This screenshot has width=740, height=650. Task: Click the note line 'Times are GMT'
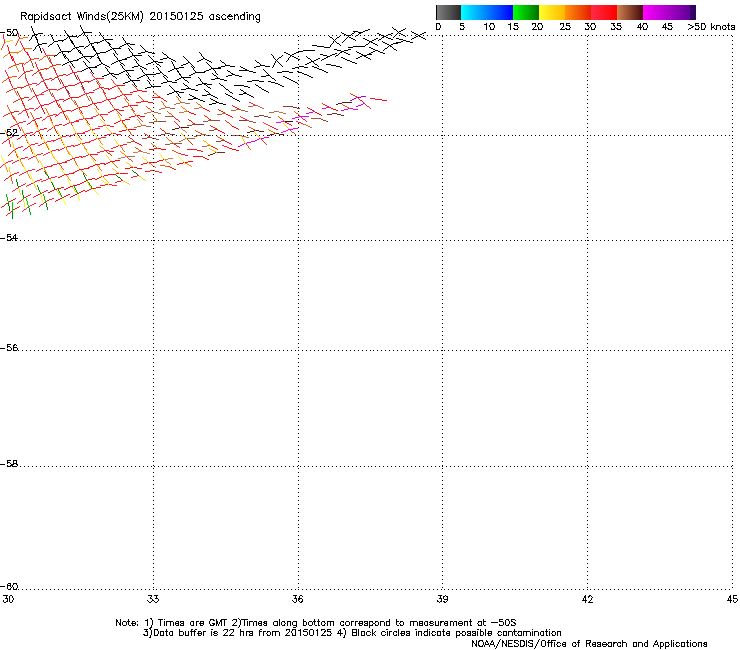(x=192, y=623)
